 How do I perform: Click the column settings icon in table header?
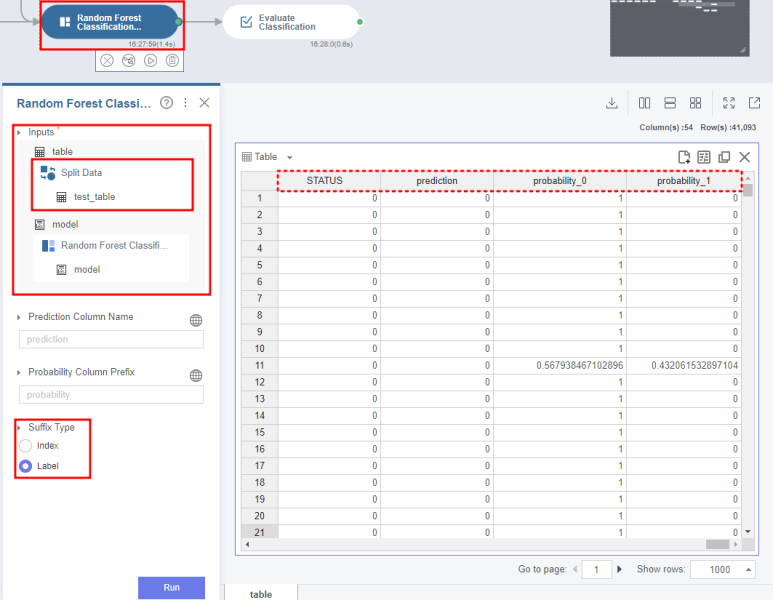[704, 157]
